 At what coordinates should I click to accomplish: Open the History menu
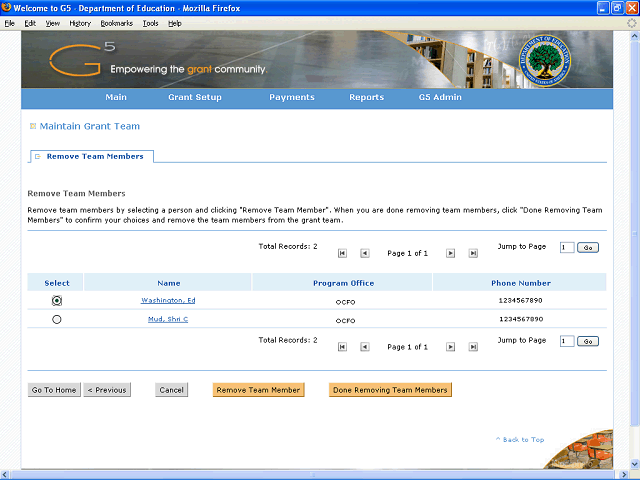[80, 23]
